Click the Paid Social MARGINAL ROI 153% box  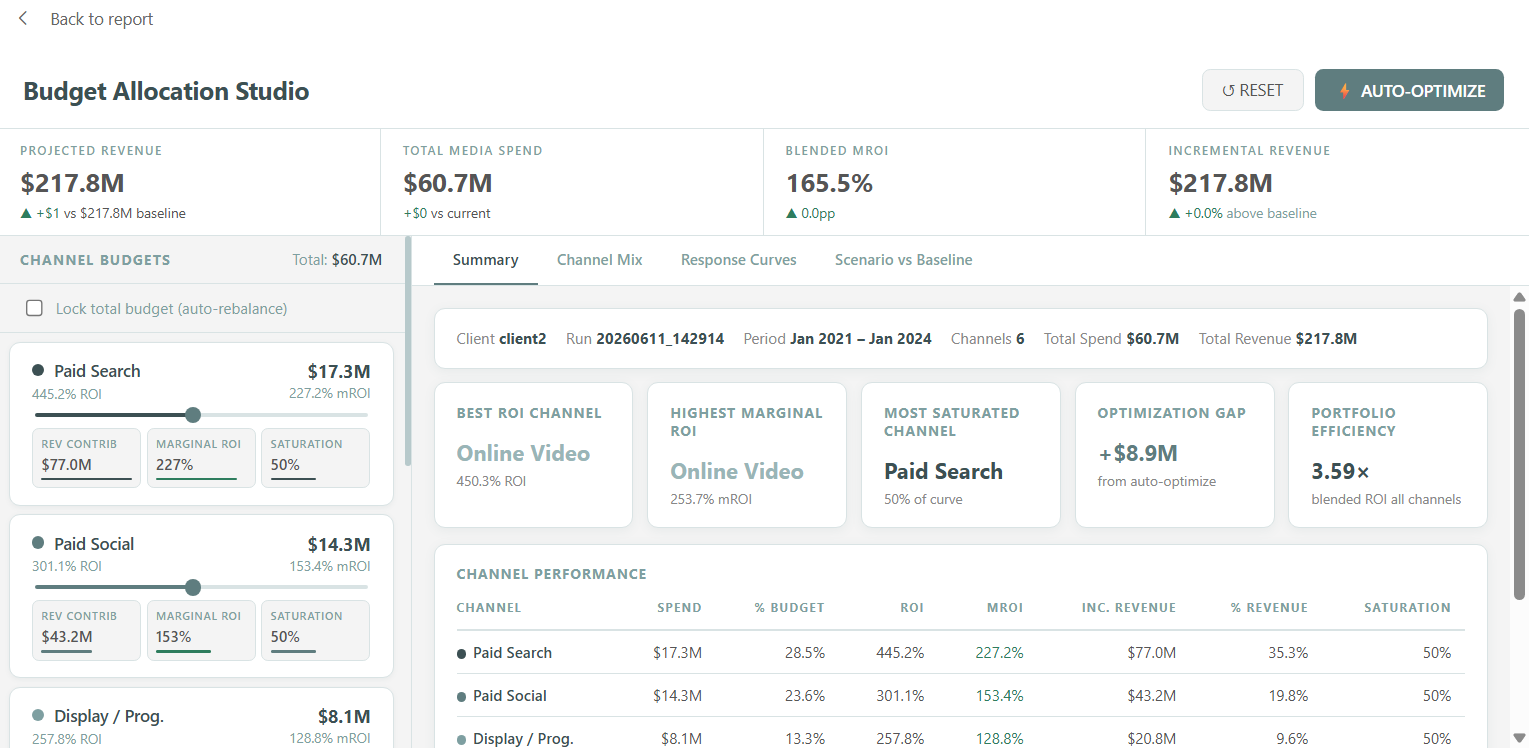pyautogui.click(x=201, y=630)
